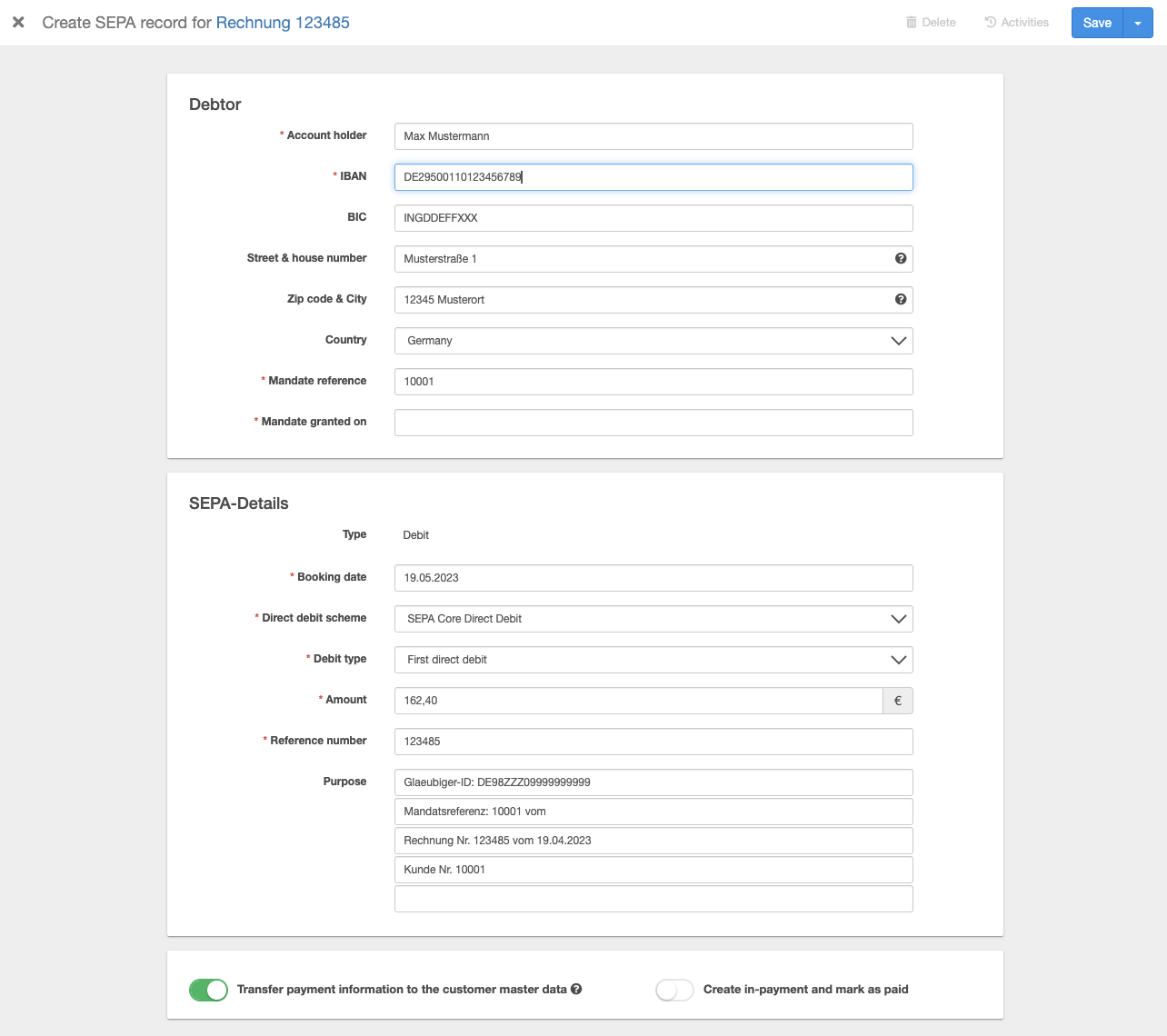Click the Debit type value text
Screen dimensions: 1167x1036
[x=447, y=660]
